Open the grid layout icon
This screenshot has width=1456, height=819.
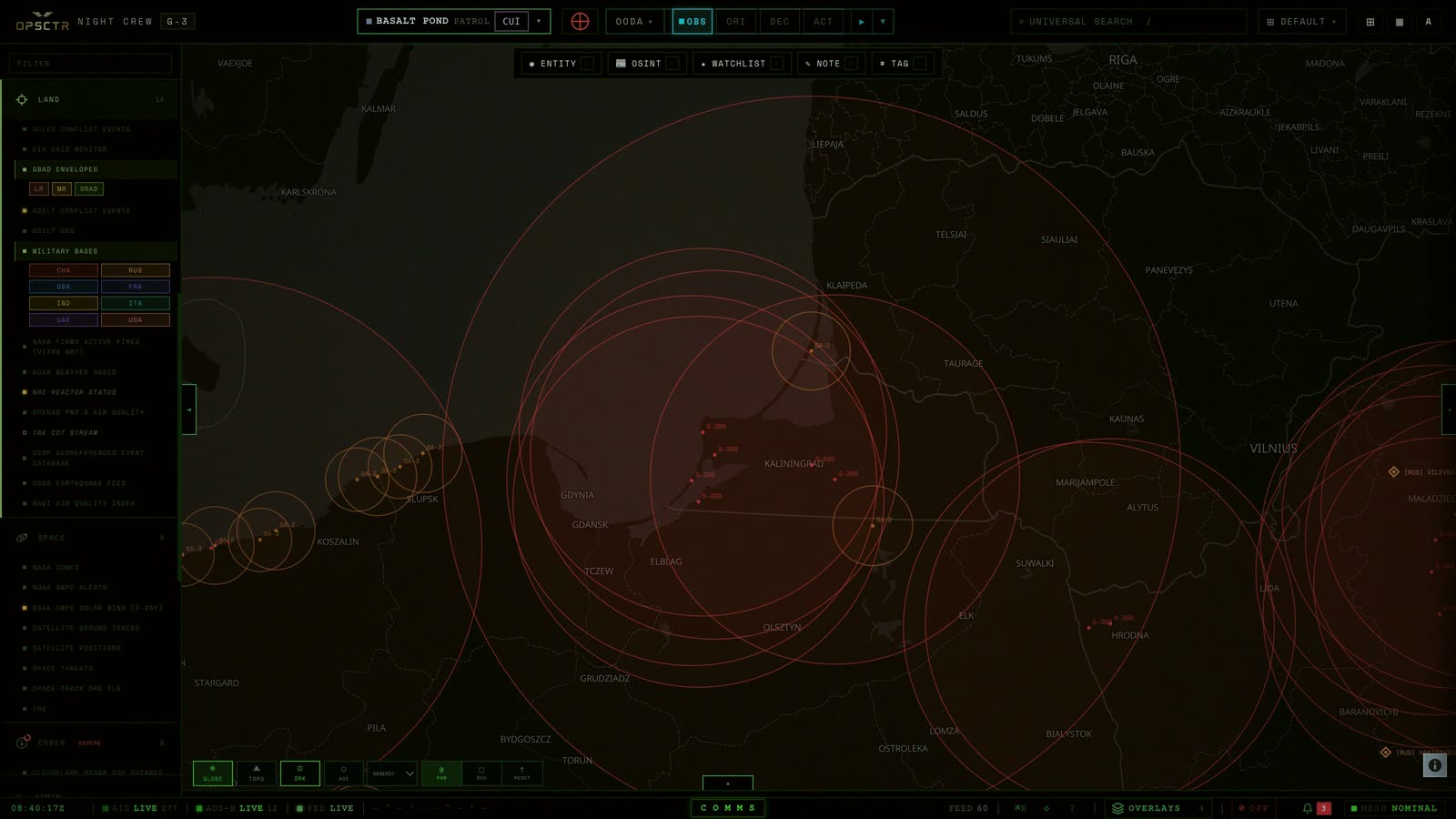pos(1370,22)
